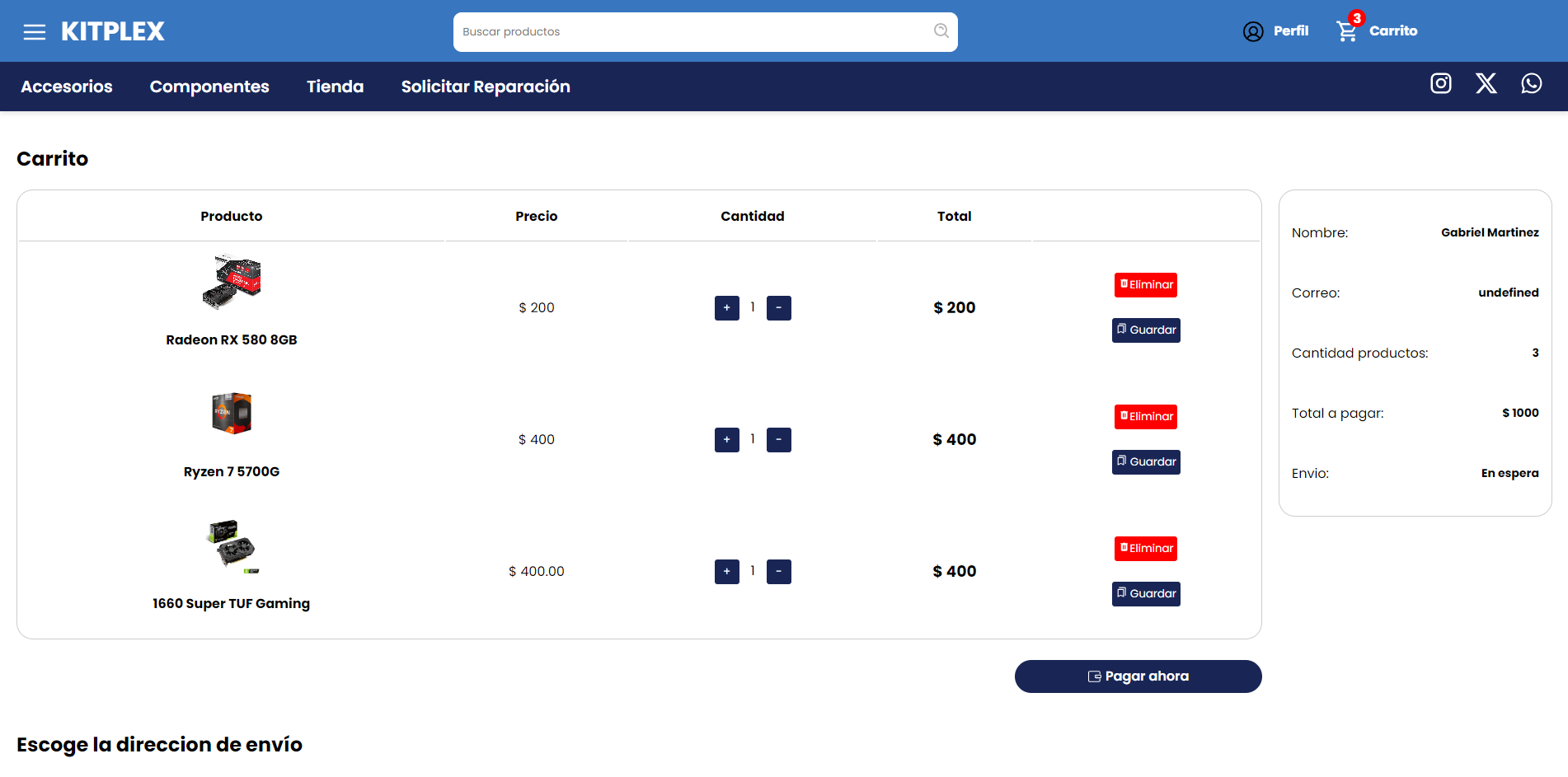Decrease quantity of 1660 Super TUF Gaming

[779, 572]
